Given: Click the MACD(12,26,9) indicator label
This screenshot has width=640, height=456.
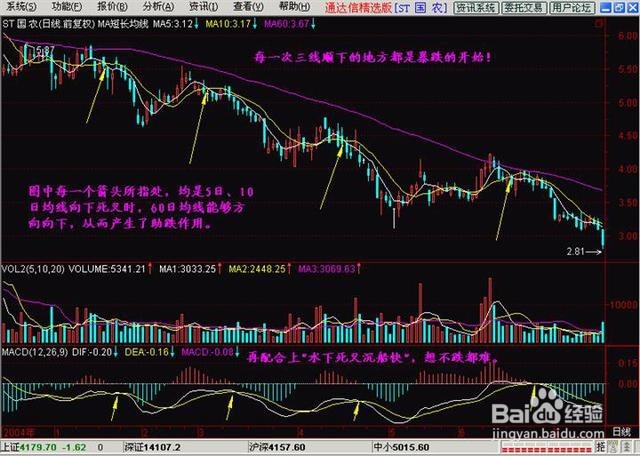Looking at the screenshot, I should pos(35,352).
